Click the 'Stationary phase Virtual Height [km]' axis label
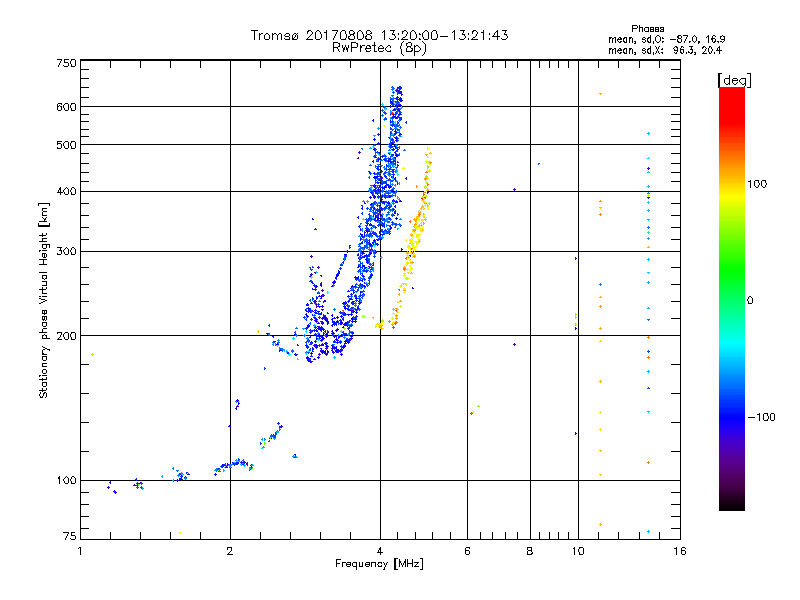This screenshot has width=800, height=600. pyautogui.click(x=44, y=300)
